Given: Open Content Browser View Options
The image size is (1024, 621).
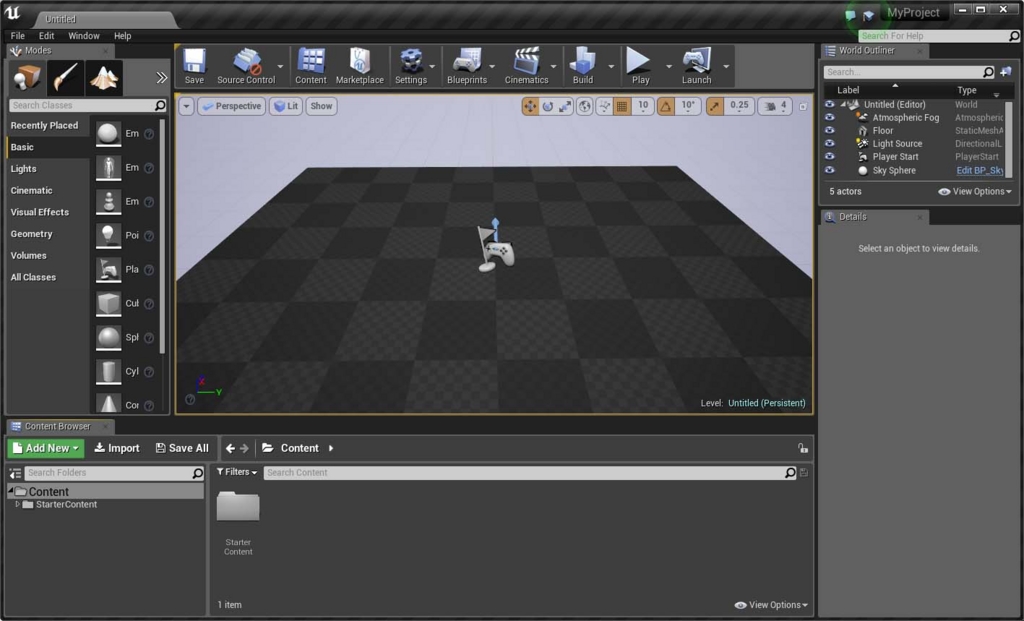Looking at the screenshot, I should pyautogui.click(x=771, y=605).
